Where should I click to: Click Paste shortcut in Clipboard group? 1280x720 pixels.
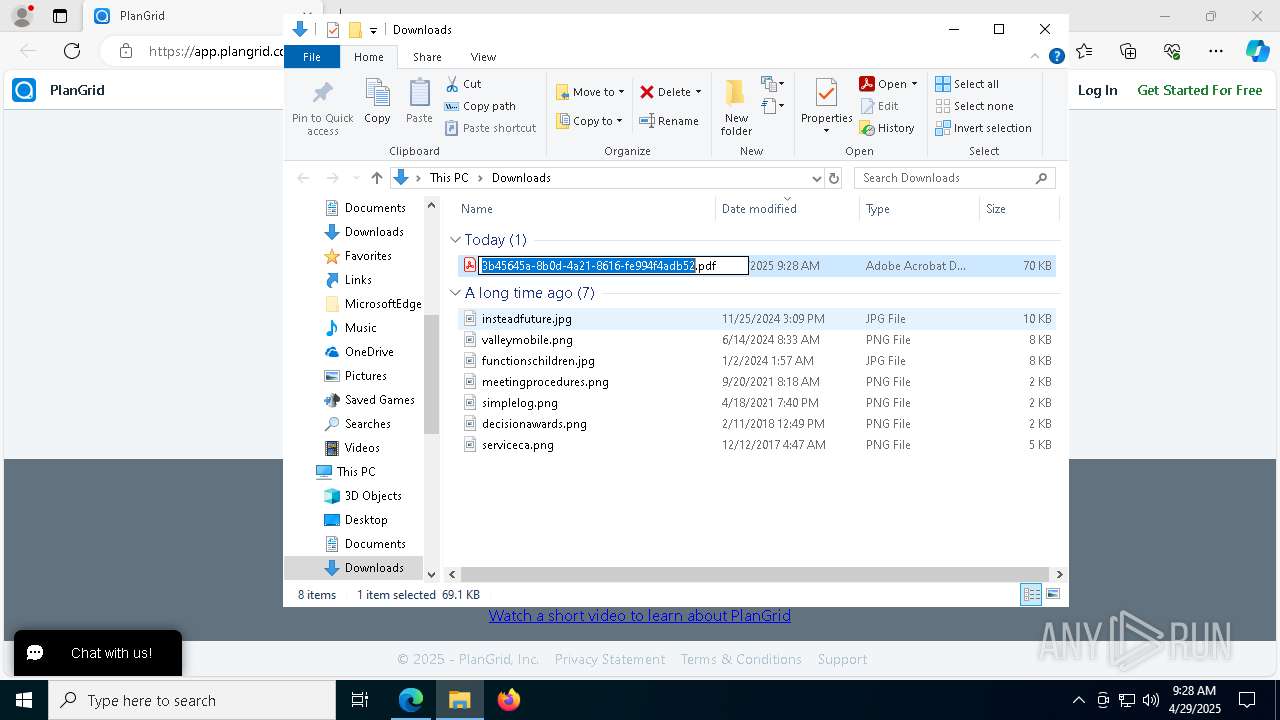pos(491,128)
